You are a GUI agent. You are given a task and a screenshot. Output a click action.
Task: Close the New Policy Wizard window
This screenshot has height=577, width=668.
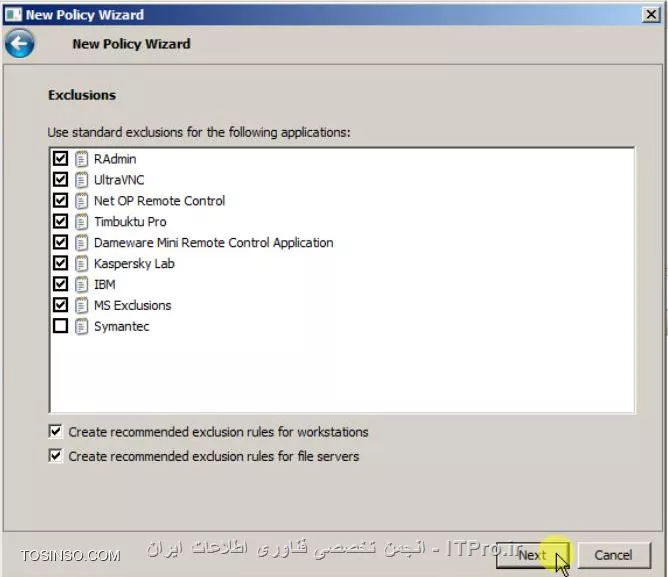(x=651, y=14)
